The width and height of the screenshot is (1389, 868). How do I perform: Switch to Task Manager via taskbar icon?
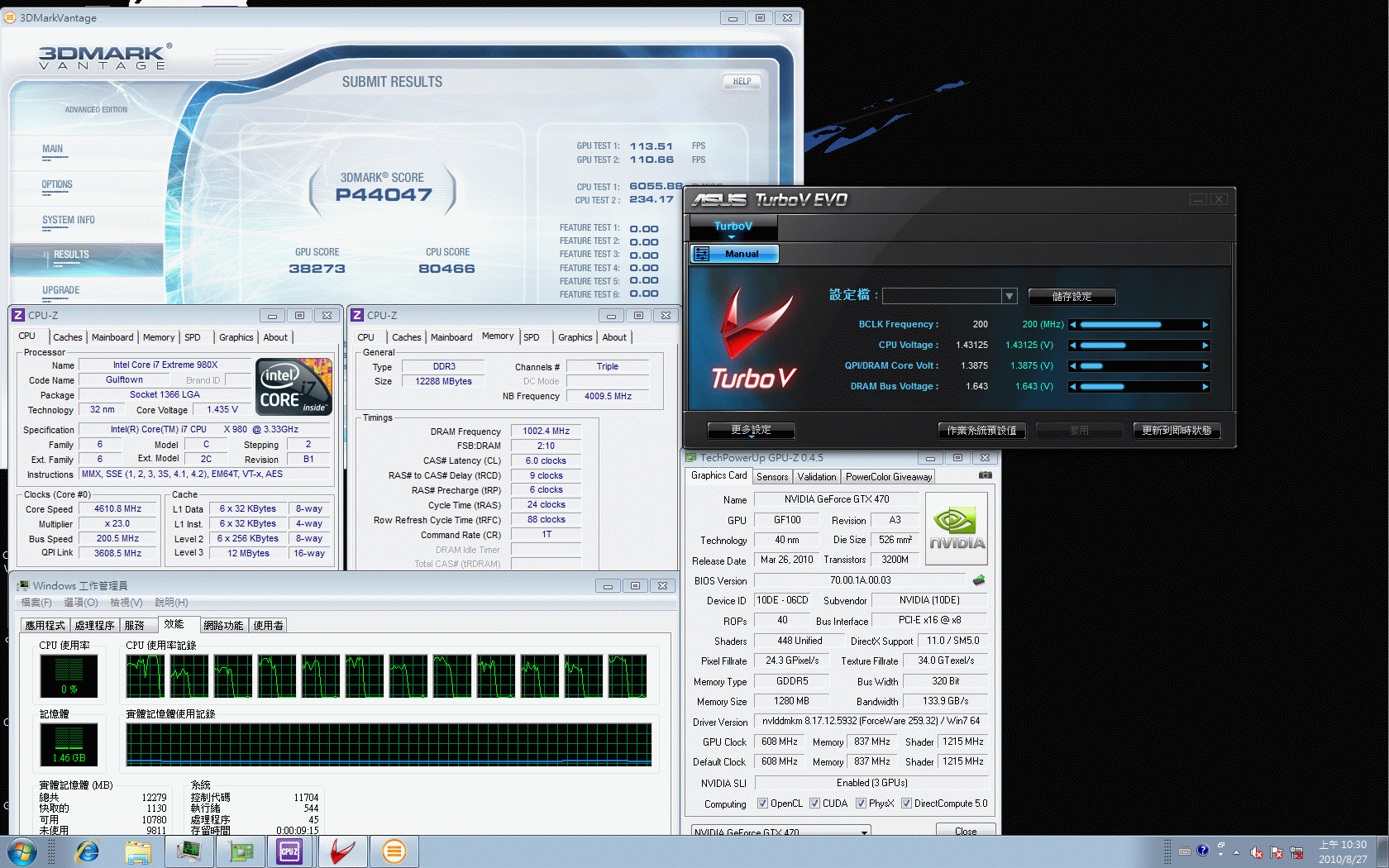(189, 851)
